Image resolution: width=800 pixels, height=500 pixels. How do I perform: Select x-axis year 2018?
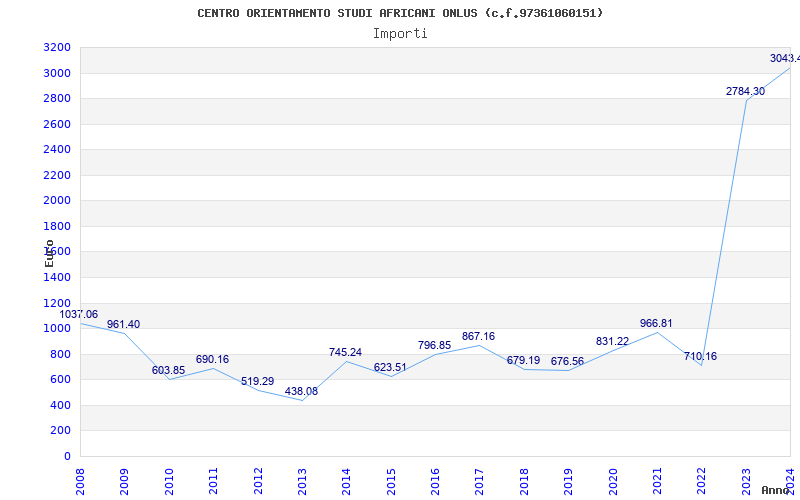tap(524, 482)
